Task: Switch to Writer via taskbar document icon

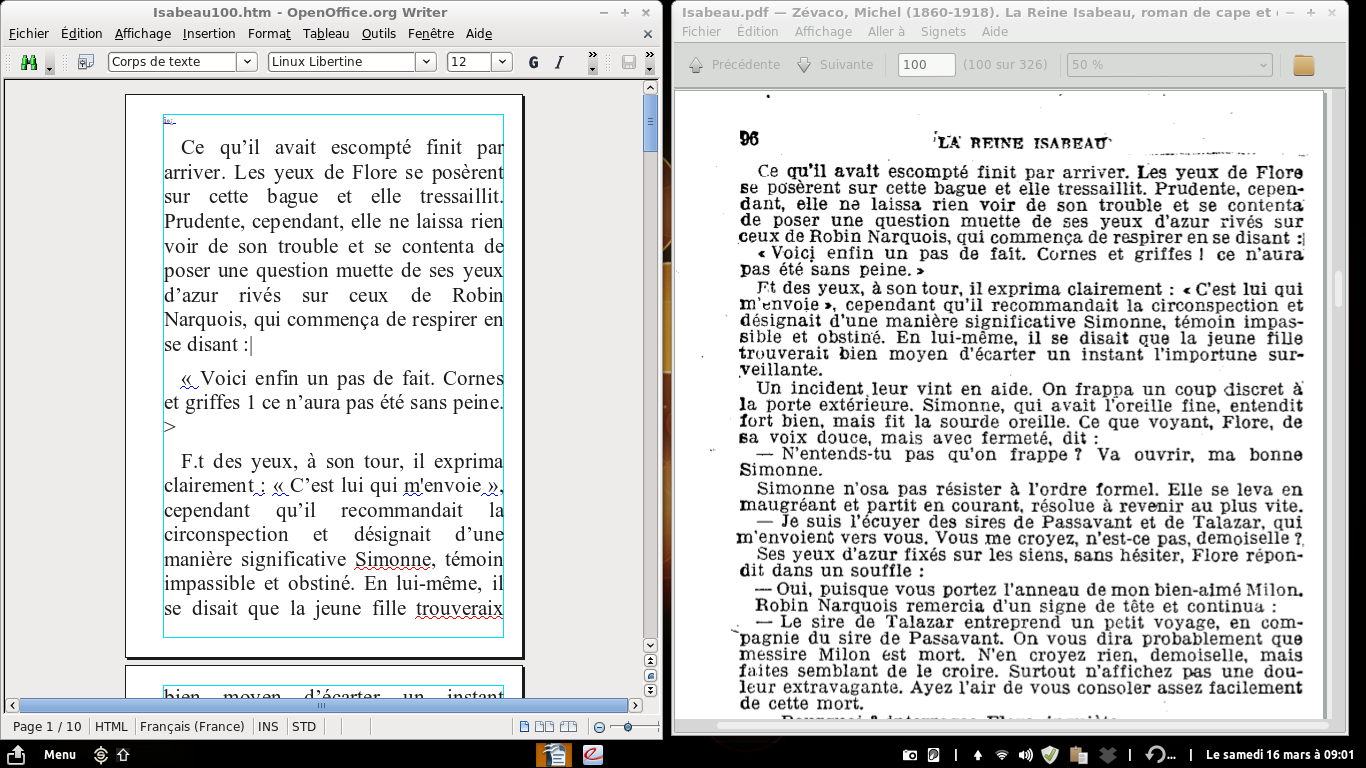Action: point(553,755)
